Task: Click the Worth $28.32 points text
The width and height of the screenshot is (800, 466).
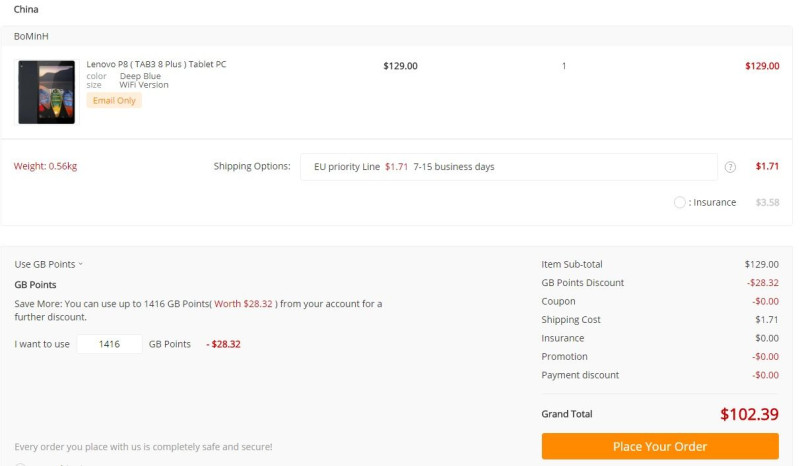Action: click(243, 304)
